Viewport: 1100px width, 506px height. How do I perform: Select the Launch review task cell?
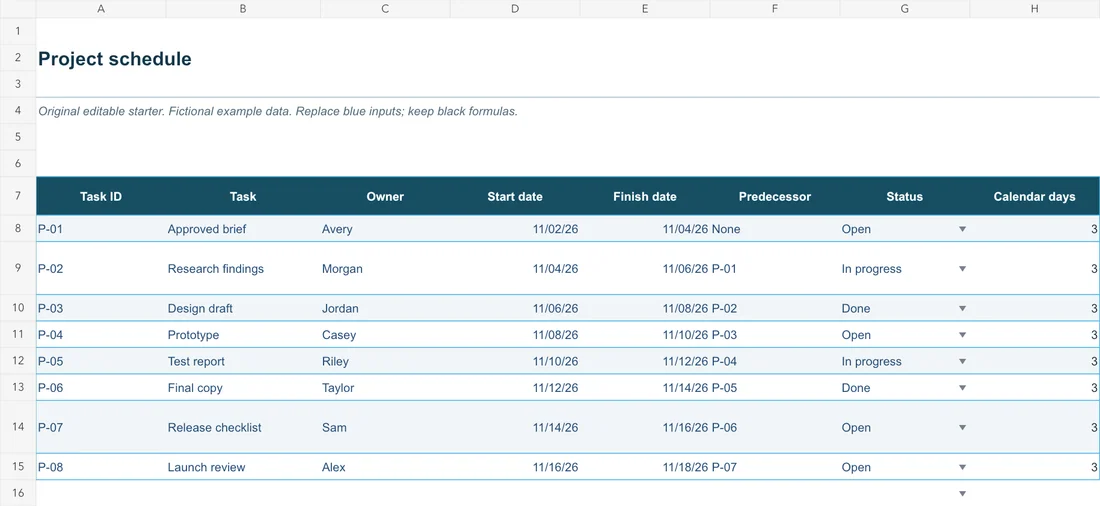pyautogui.click(x=243, y=467)
